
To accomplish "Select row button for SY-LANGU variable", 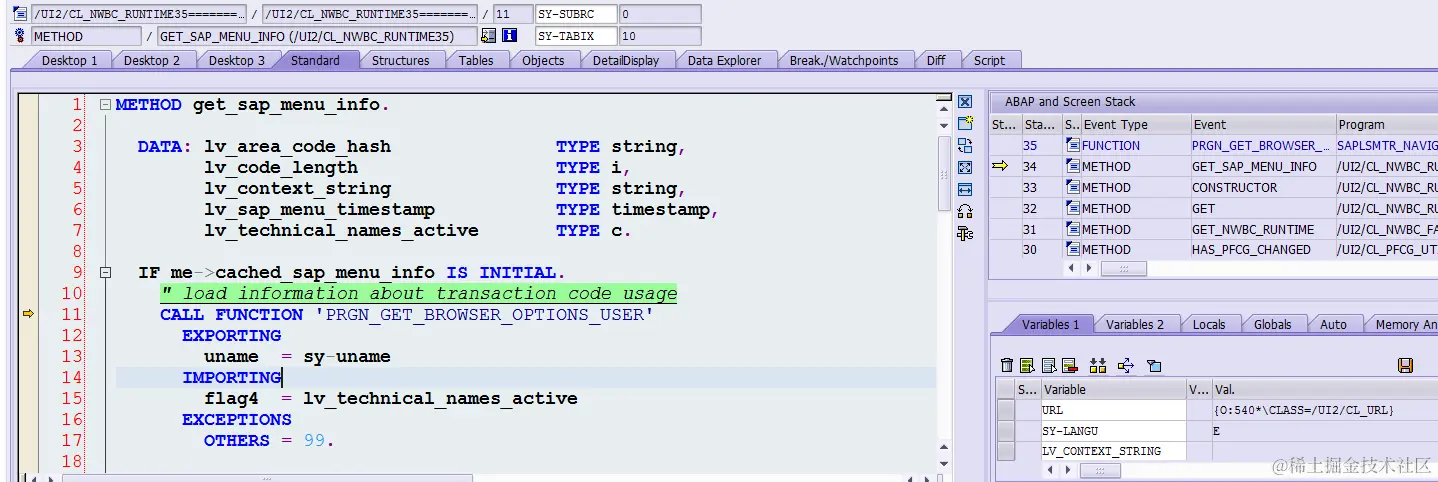I will click(1005, 430).
